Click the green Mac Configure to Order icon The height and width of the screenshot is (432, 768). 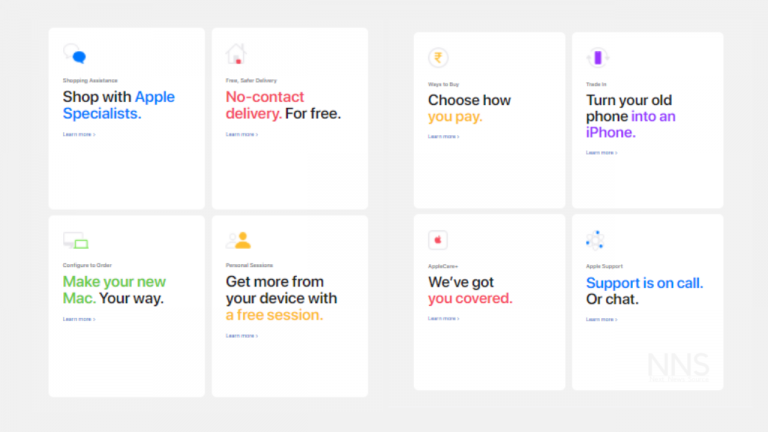pyautogui.click(x=75, y=240)
